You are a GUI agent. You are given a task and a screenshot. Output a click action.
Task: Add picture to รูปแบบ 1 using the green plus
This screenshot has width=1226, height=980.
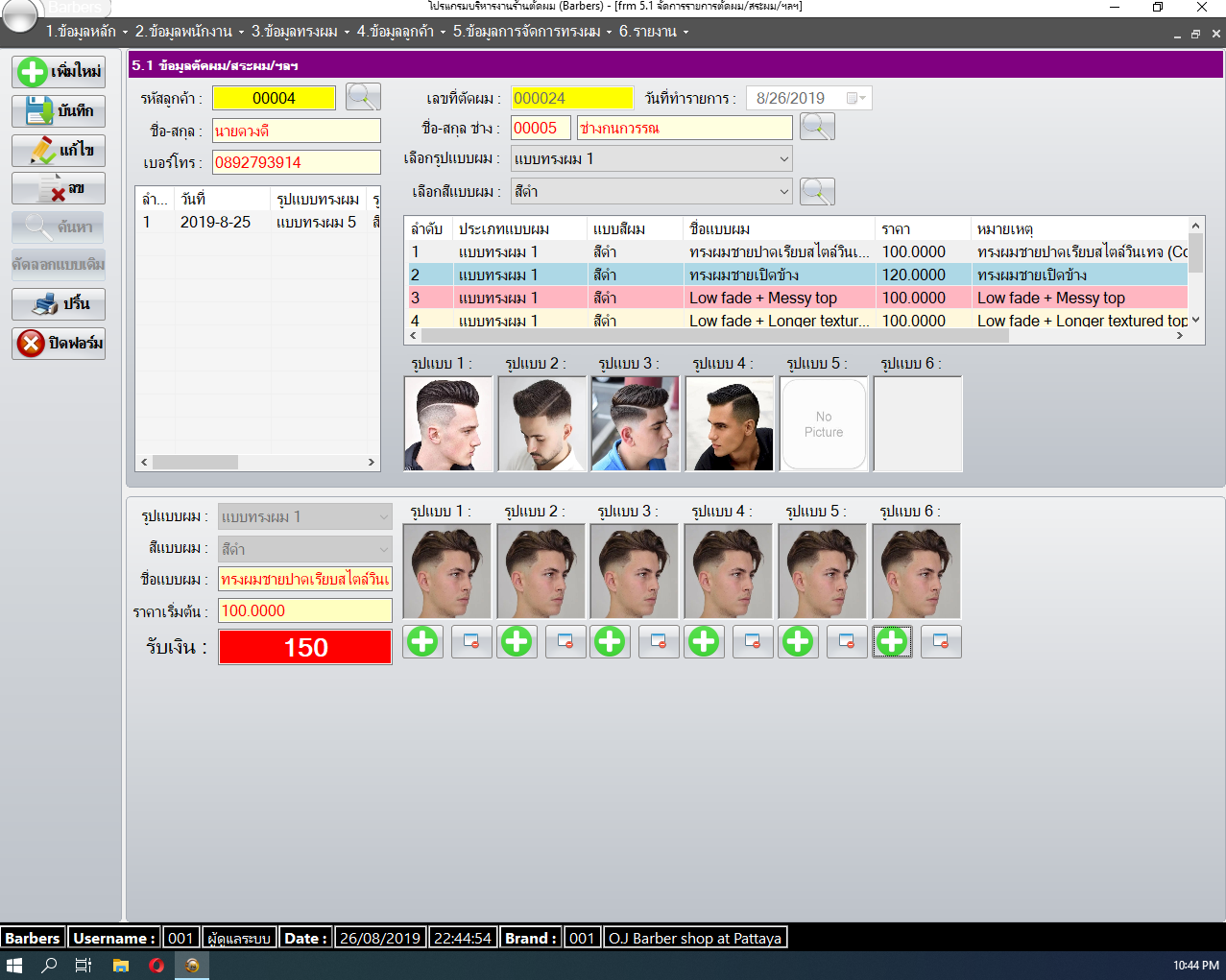coord(422,641)
